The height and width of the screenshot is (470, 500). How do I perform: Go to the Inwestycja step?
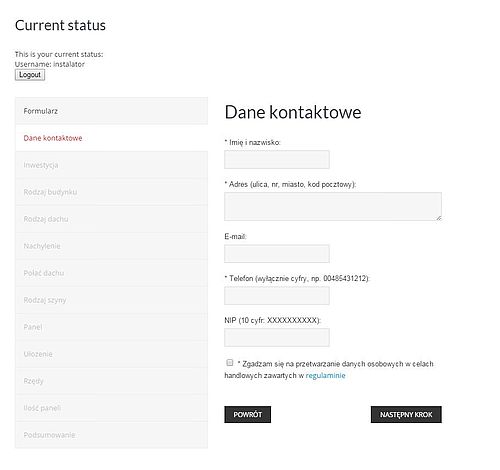pyautogui.click(x=111, y=165)
